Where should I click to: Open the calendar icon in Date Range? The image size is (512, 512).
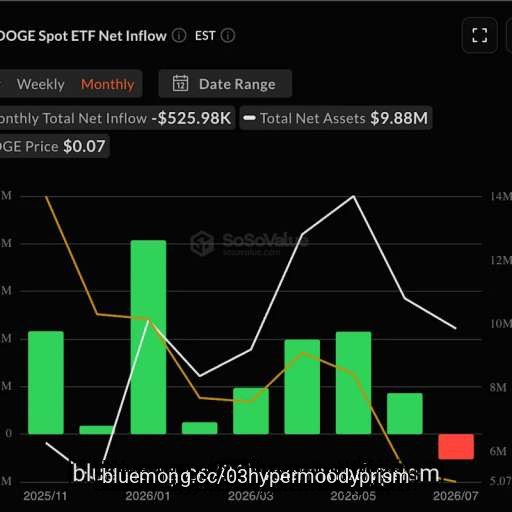pos(180,84)
